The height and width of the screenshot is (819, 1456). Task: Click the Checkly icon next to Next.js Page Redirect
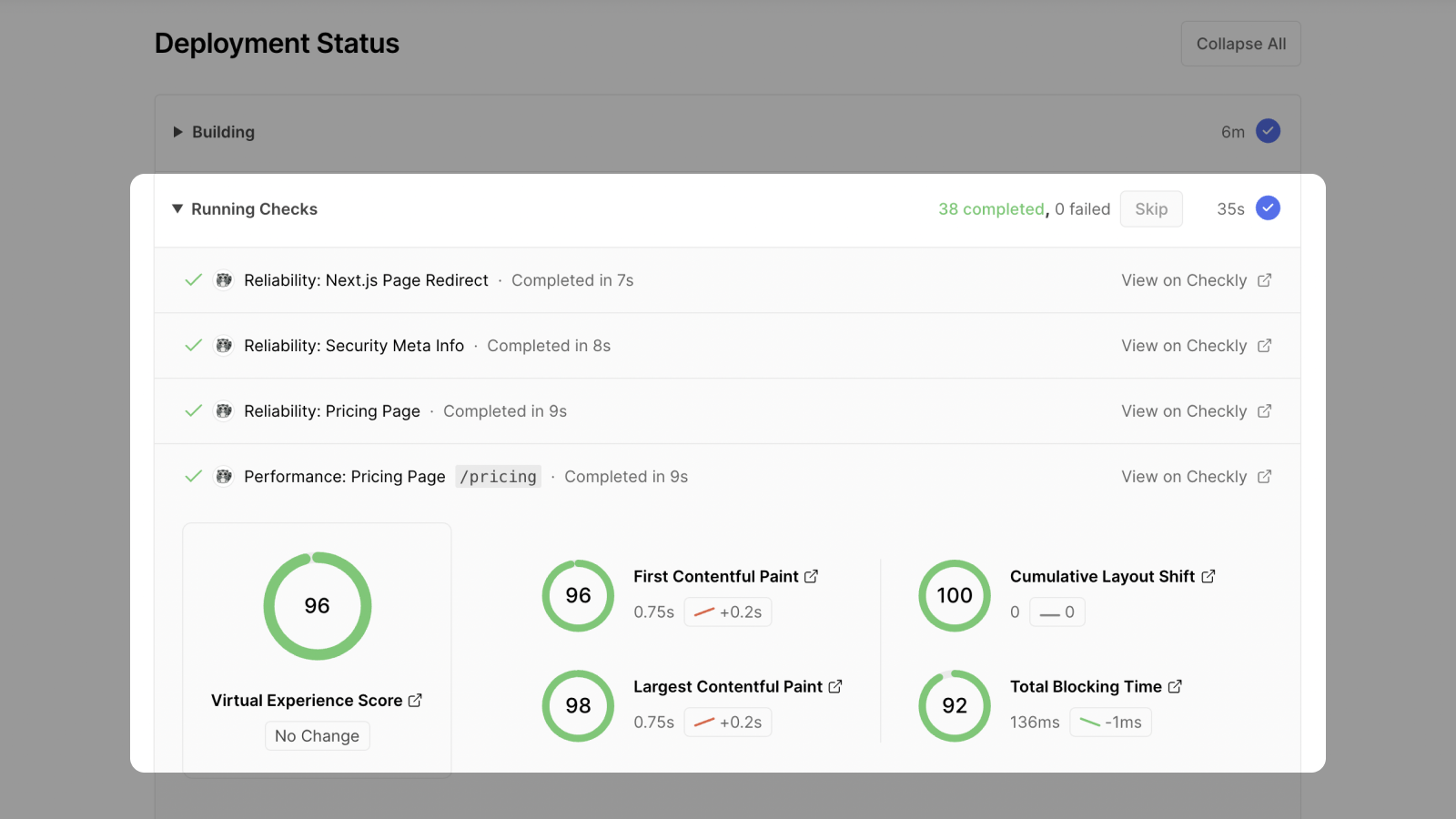click(x=224, y=280)
